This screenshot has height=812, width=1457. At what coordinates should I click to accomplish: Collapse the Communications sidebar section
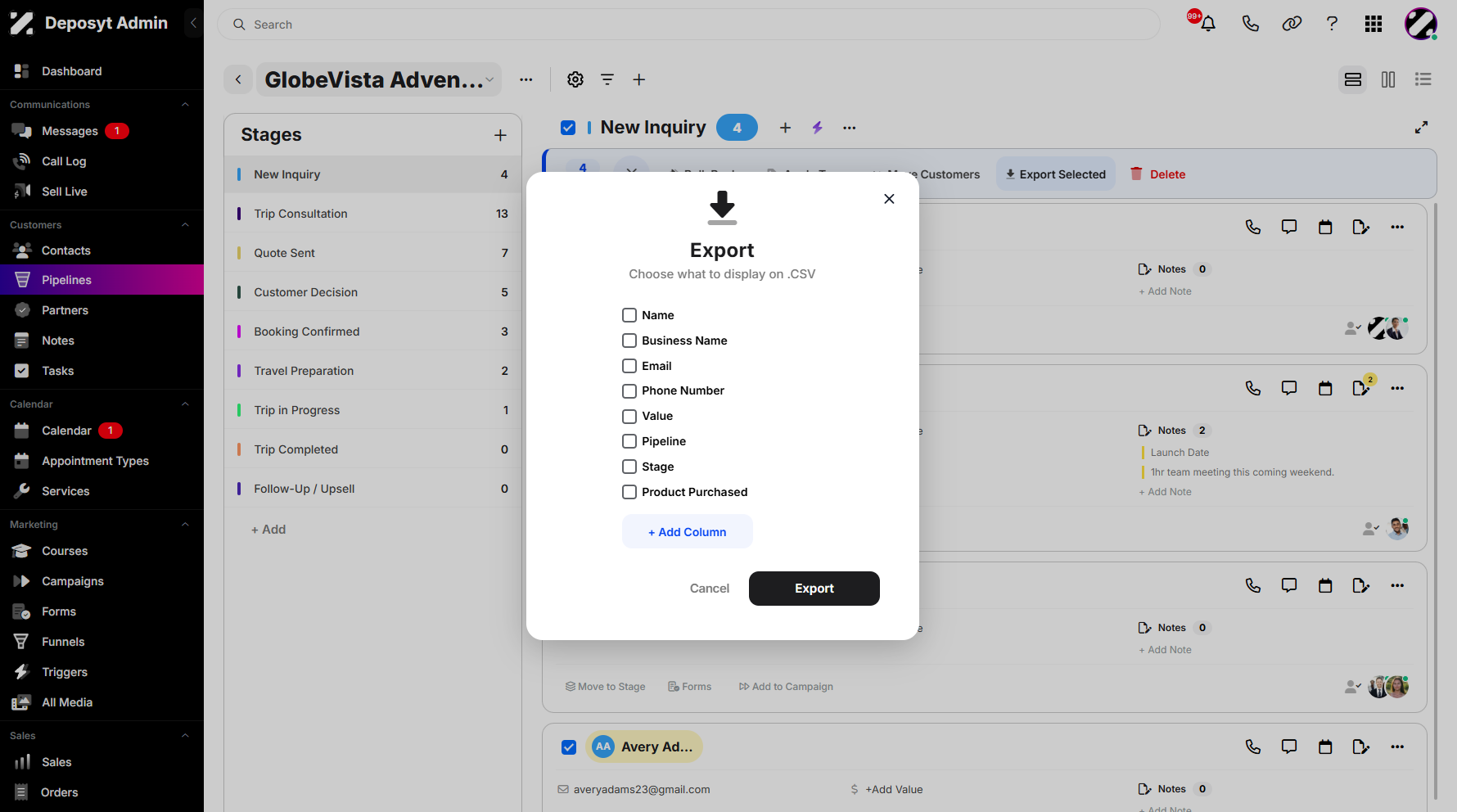pyautogui.click(x=185, y=104)
